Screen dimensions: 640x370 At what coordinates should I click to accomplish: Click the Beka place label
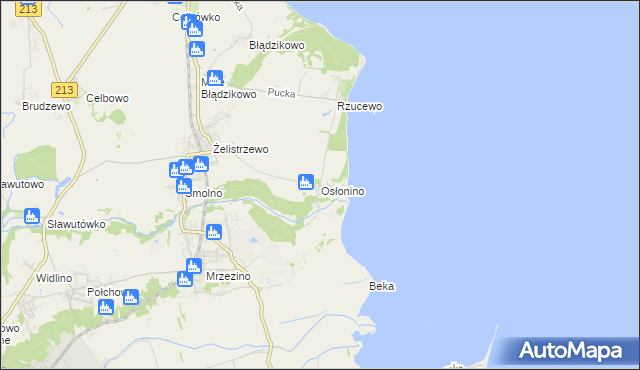pyautogui.click(x=382, y=286)
